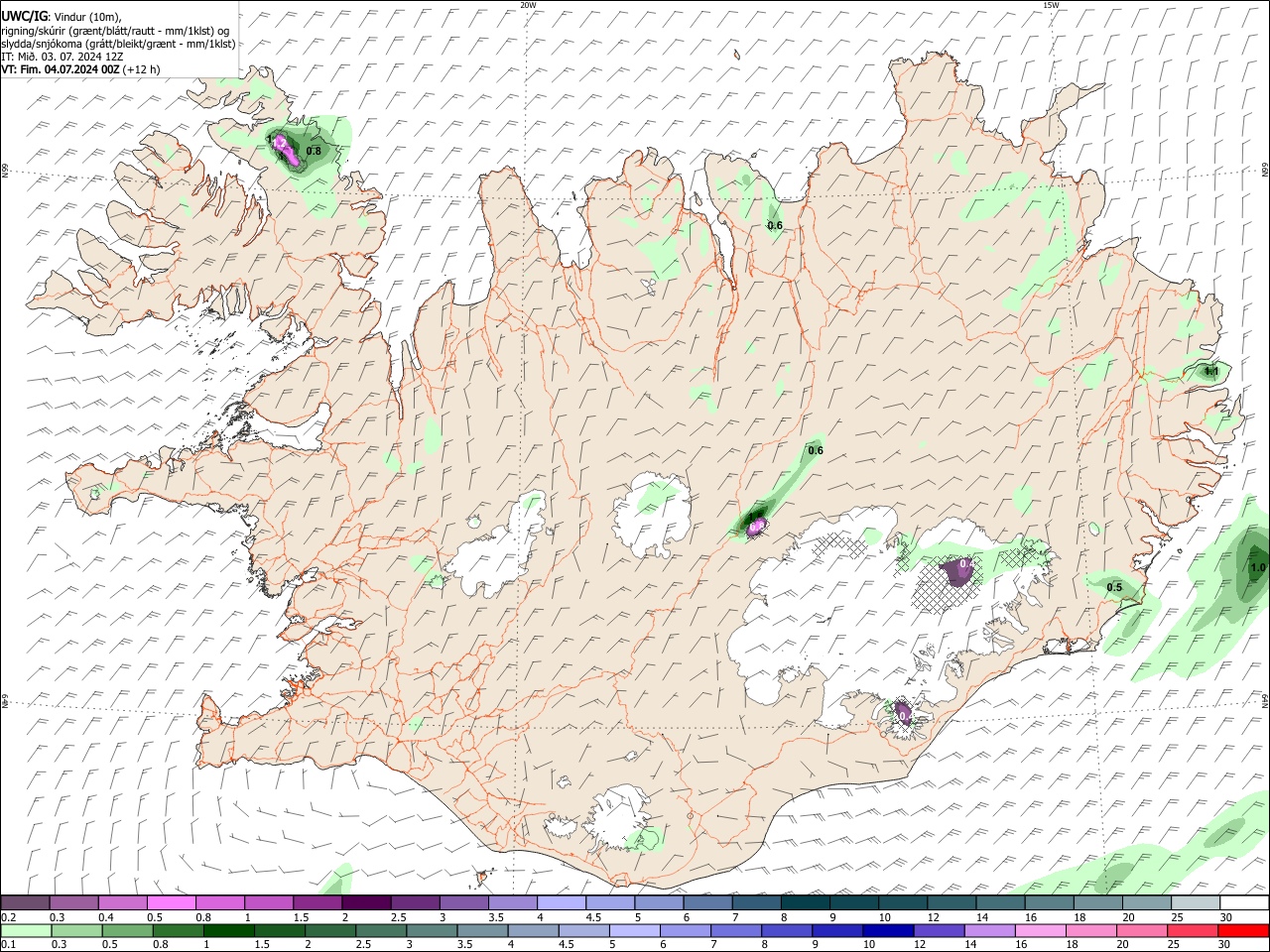Screen dimensions: 1270x952
Task: Click the 'slydda/snjókoma' legend description line
Action: tap(118, 44)
